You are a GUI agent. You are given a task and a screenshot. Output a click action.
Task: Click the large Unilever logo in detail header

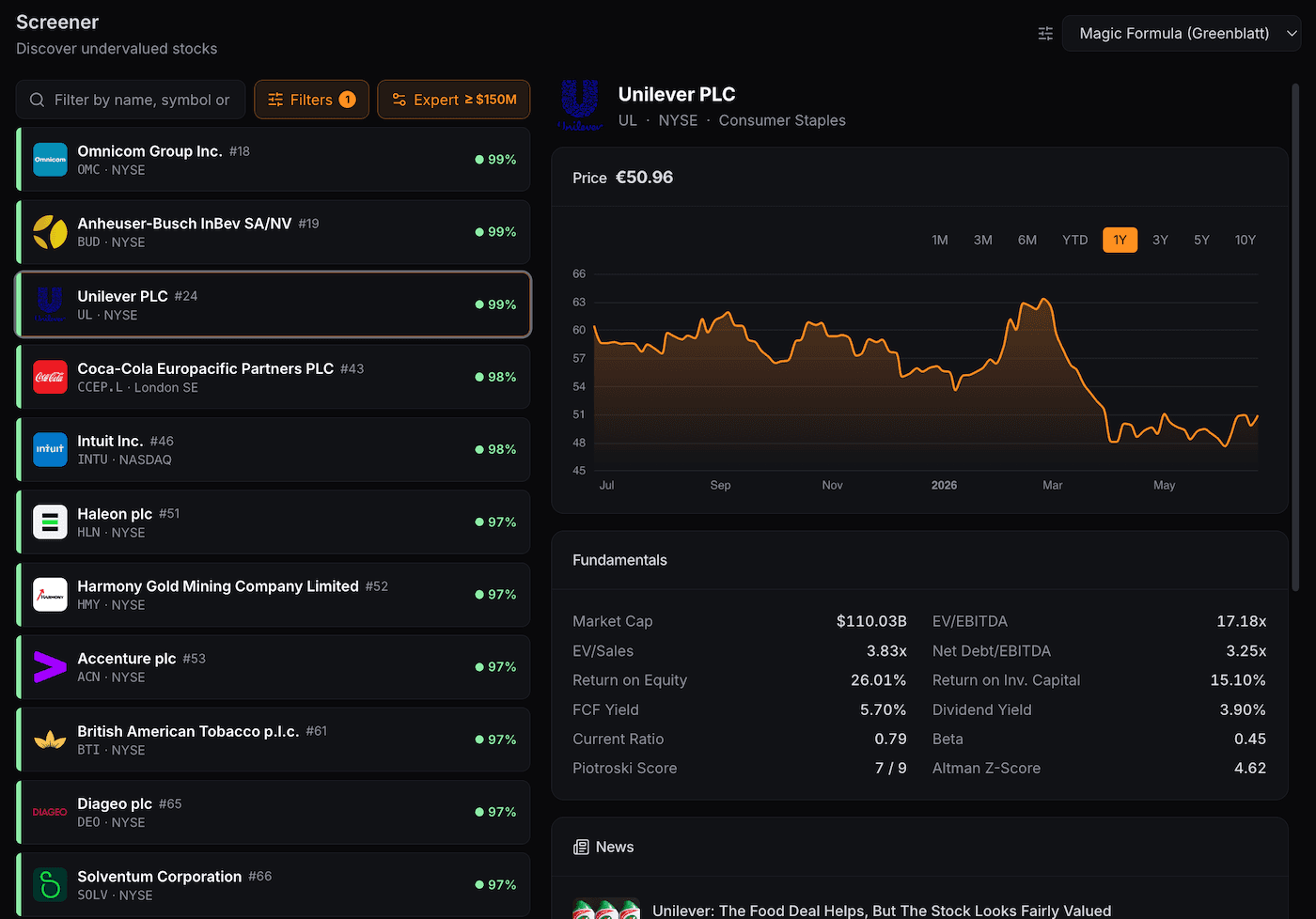pos(579,104)
